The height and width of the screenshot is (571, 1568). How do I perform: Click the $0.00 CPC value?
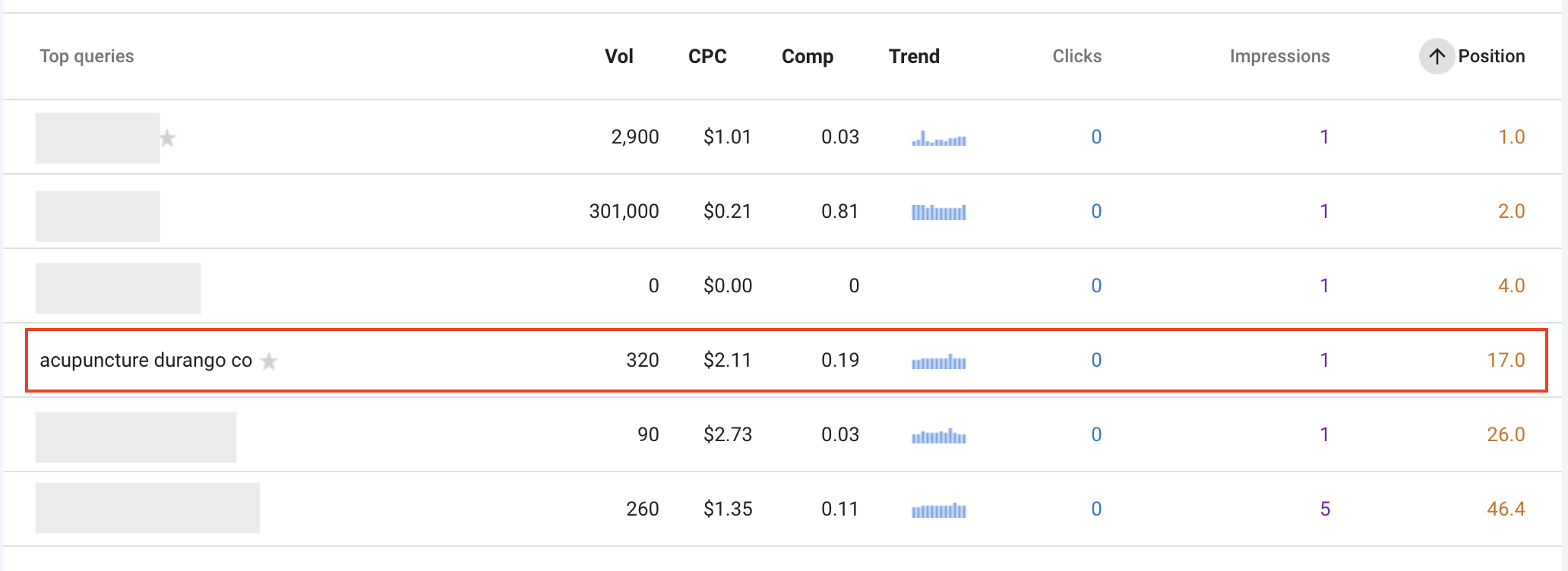[727, 285]
